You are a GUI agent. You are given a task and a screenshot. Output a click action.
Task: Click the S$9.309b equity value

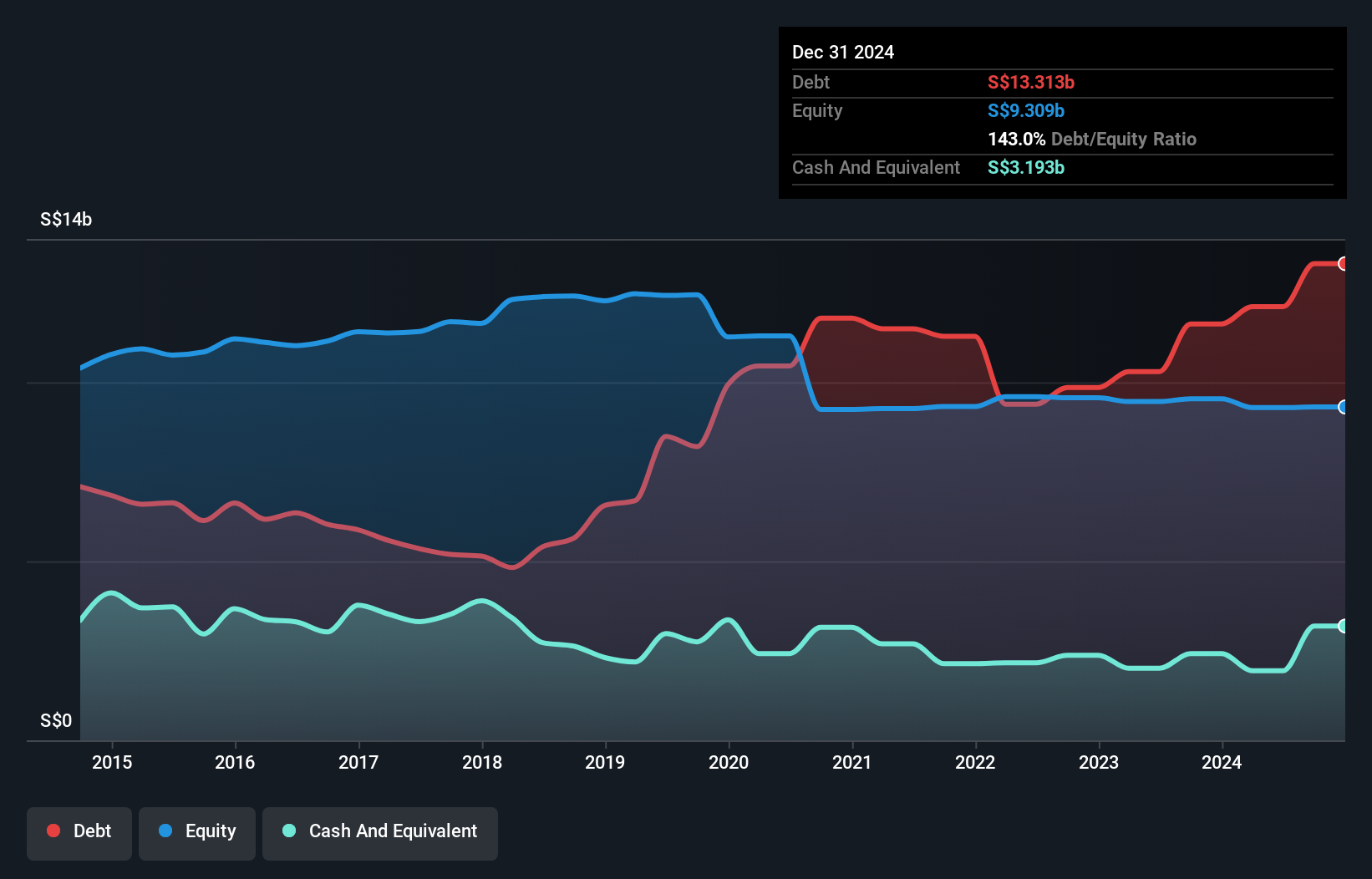tap(1026, 110)
